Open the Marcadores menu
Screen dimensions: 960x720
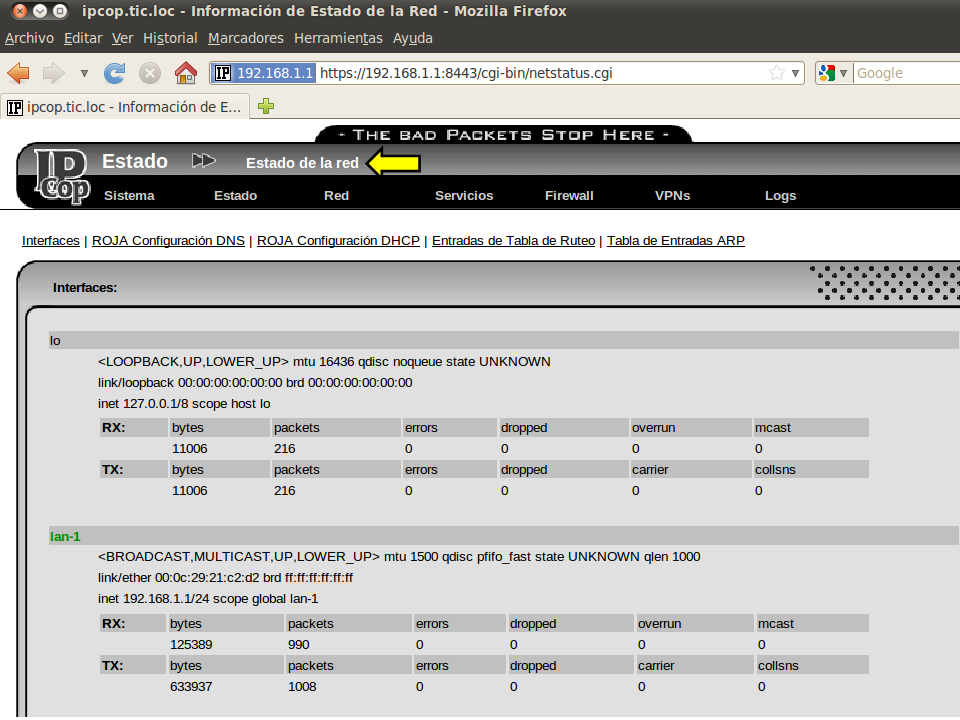click(245, 38)
